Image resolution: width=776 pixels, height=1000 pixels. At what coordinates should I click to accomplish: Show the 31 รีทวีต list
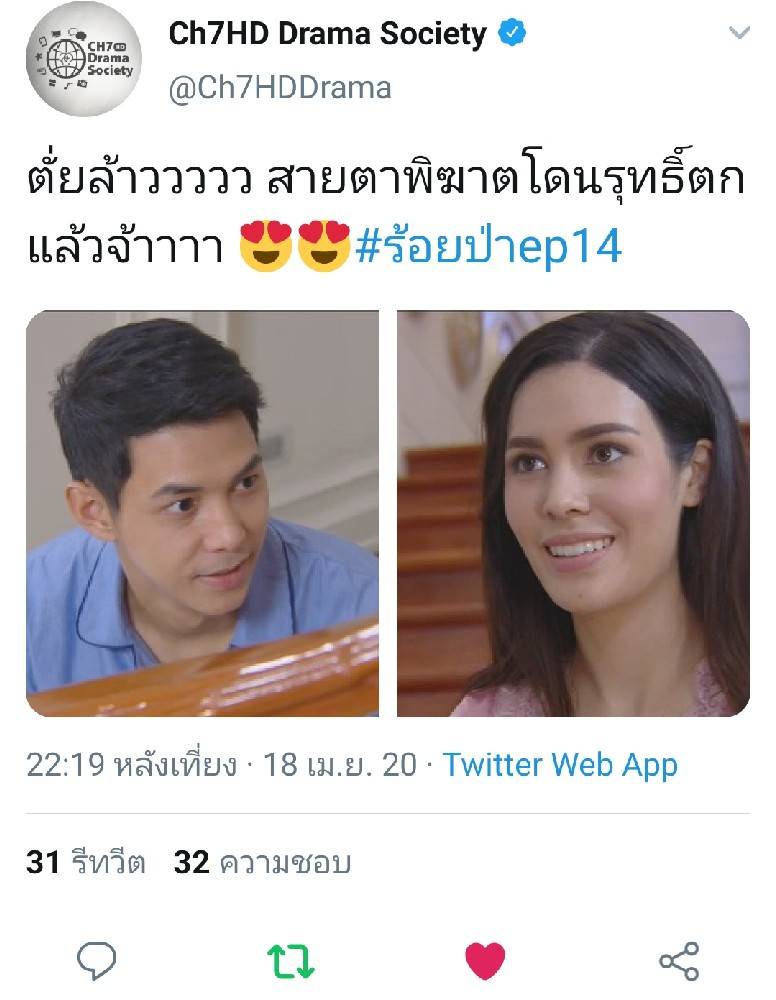(x=86, y=862)
